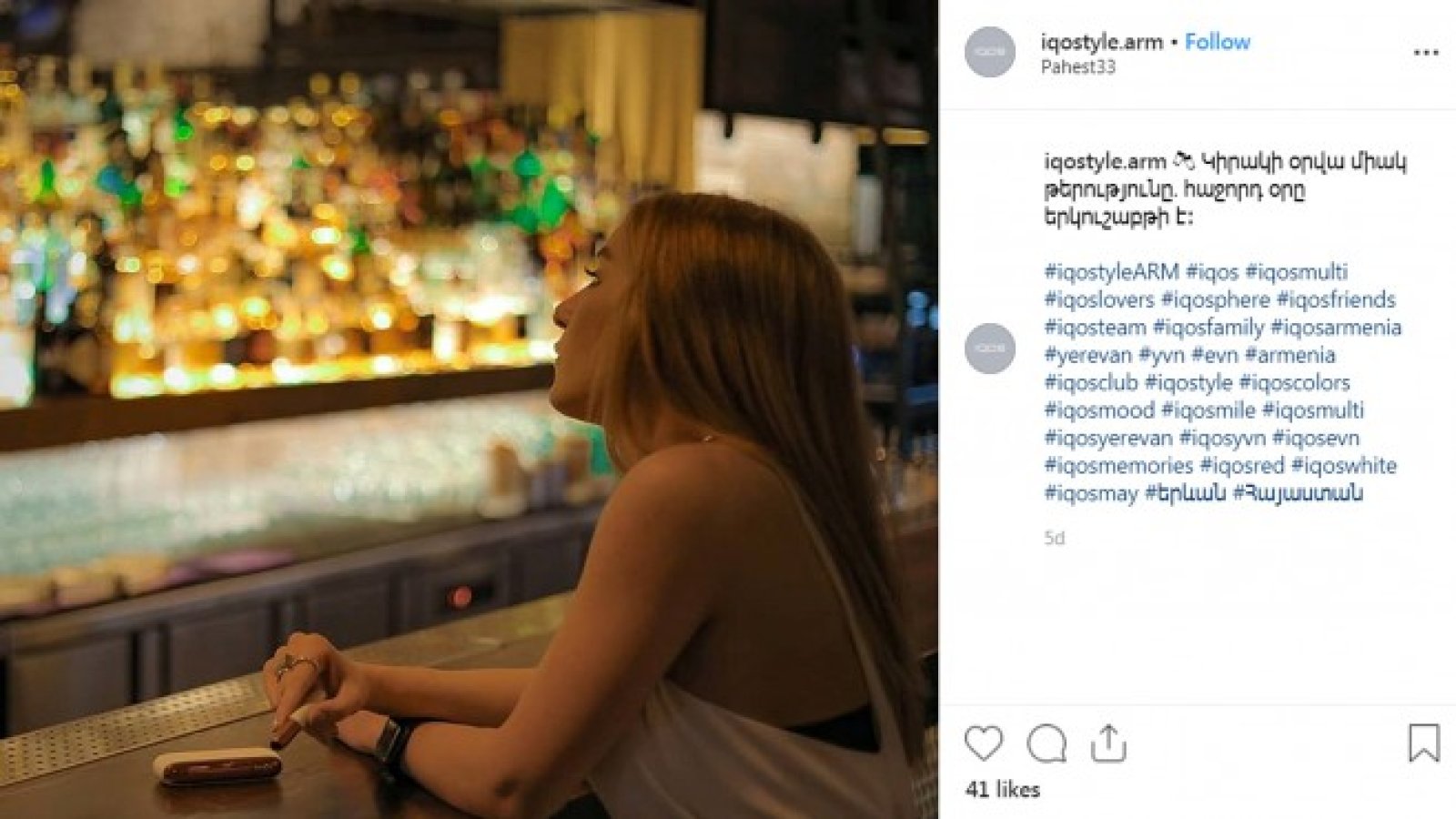Screen dimensions: 1456x819
Task: Save the post with the bookmark icon
Action: point(1423,743)
